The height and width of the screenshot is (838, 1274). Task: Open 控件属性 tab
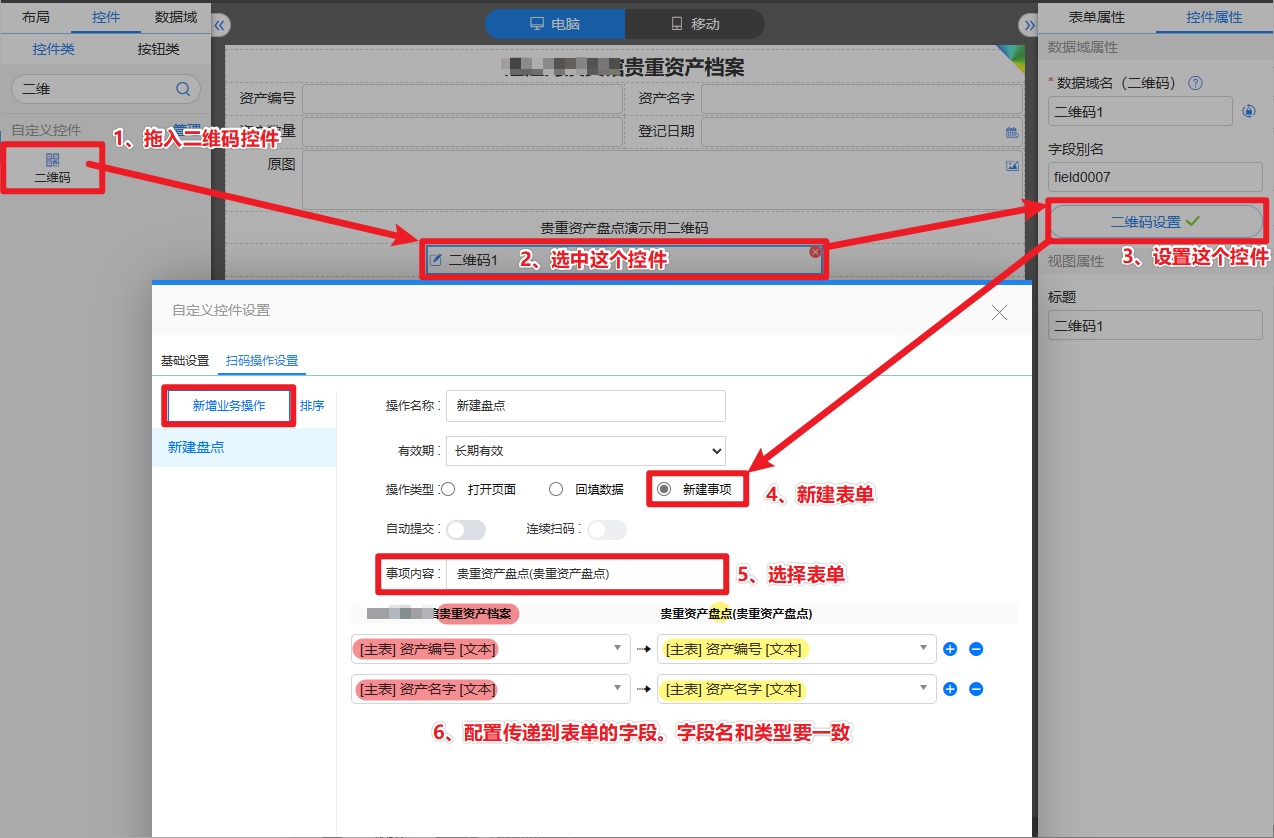coord(1214,17)
